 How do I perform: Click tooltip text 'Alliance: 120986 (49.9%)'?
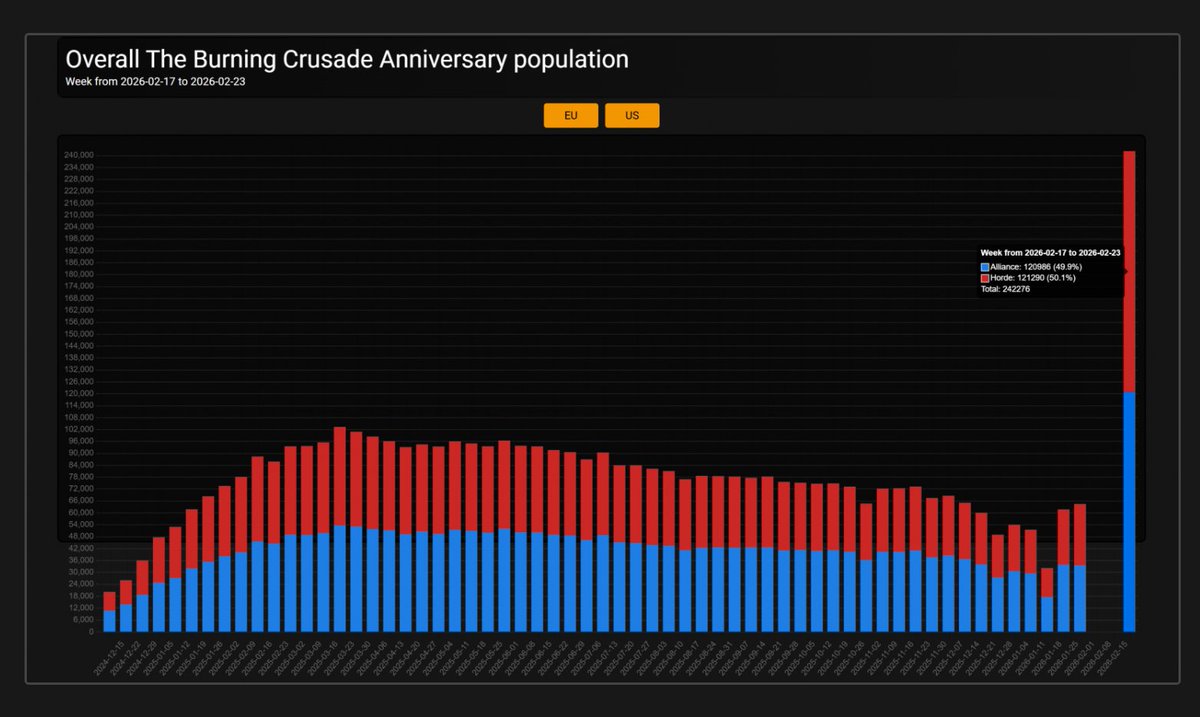[1036, 267]
